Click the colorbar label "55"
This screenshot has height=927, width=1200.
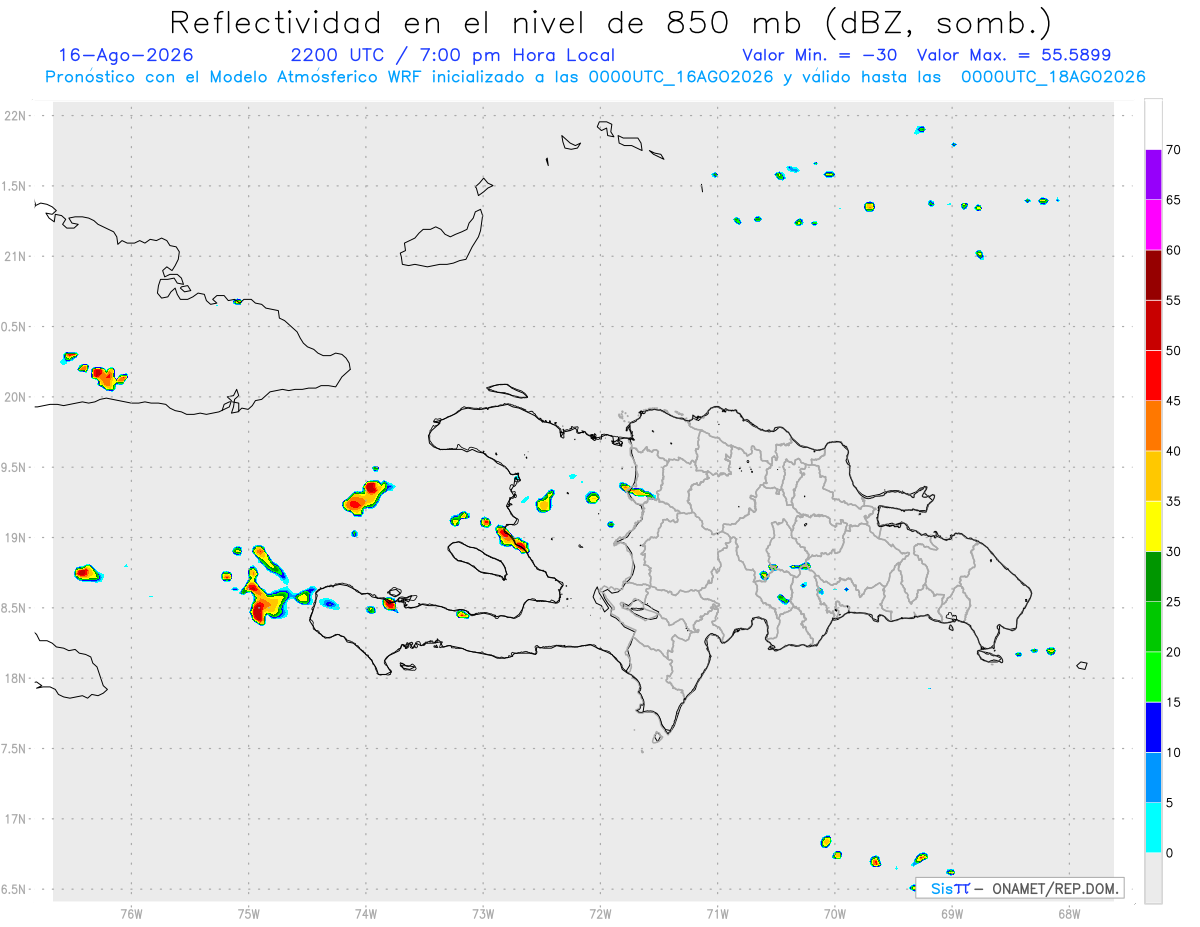click(1175, 300)
